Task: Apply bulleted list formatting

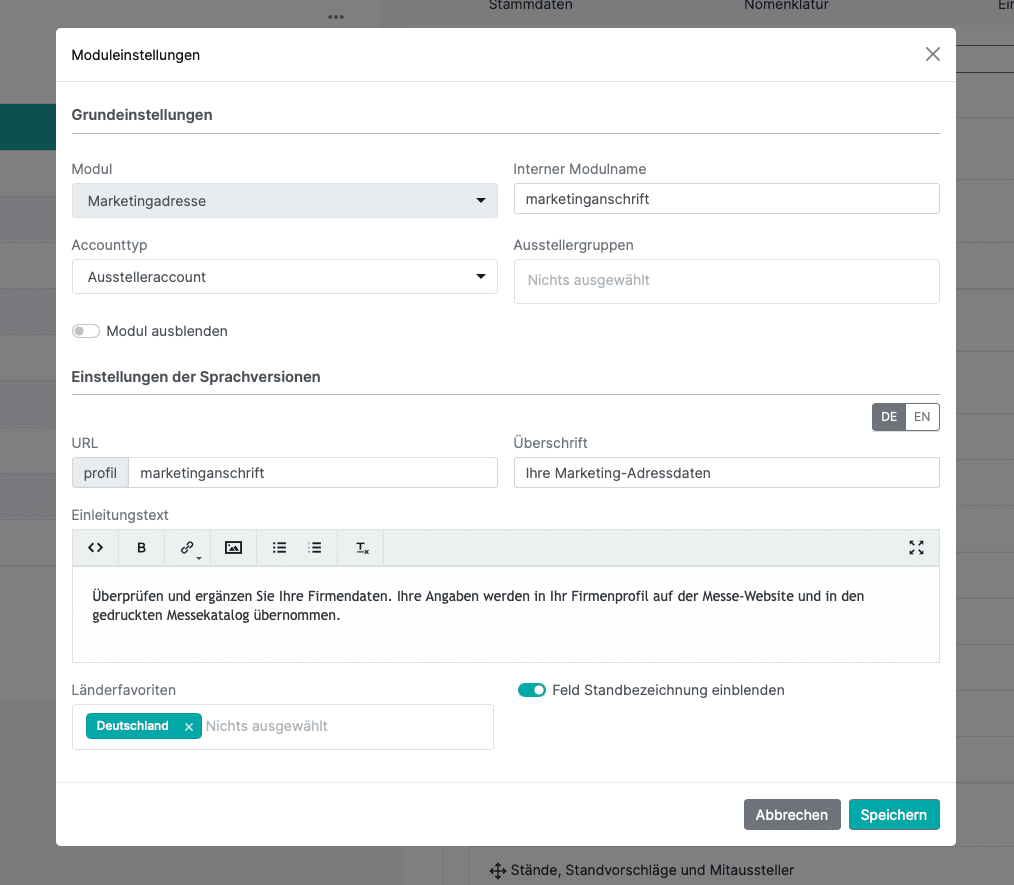Action: pyautogui.click(x=280, y=547)
